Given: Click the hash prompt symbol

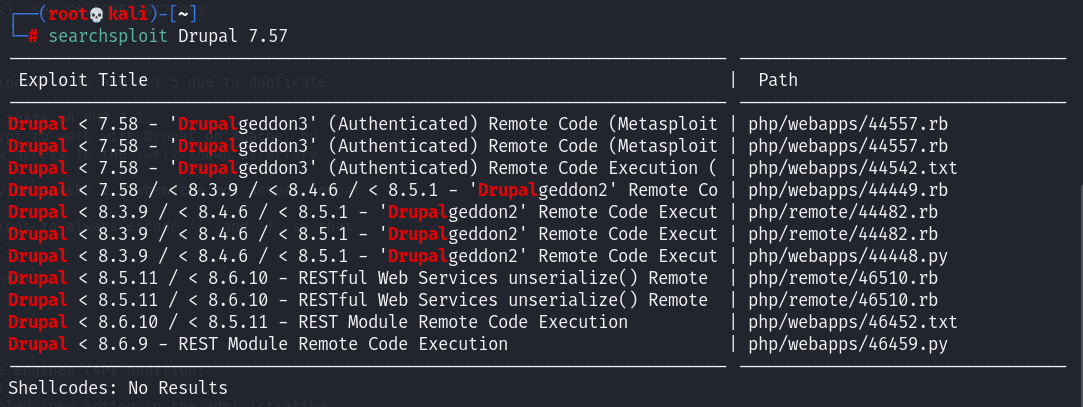Looking at the screenshot, I should [x=33, y=36].
